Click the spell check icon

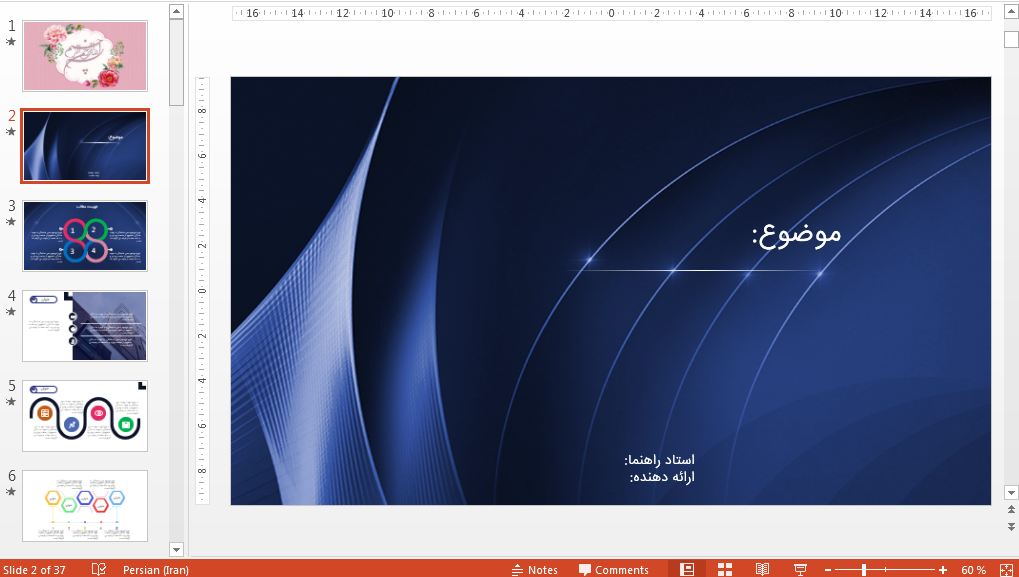click(99, 569)
